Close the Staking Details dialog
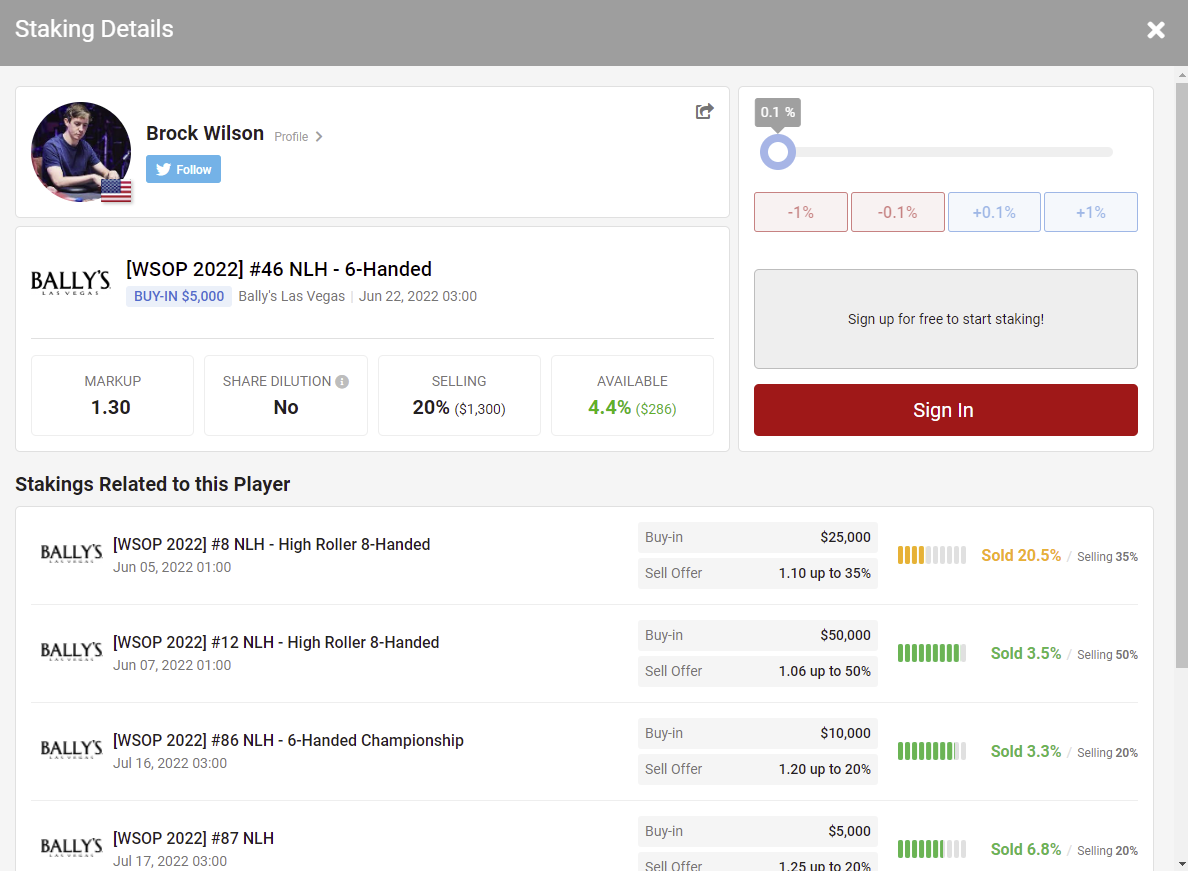Viewport: 1188px width, 871px height. pos(1155,30)
